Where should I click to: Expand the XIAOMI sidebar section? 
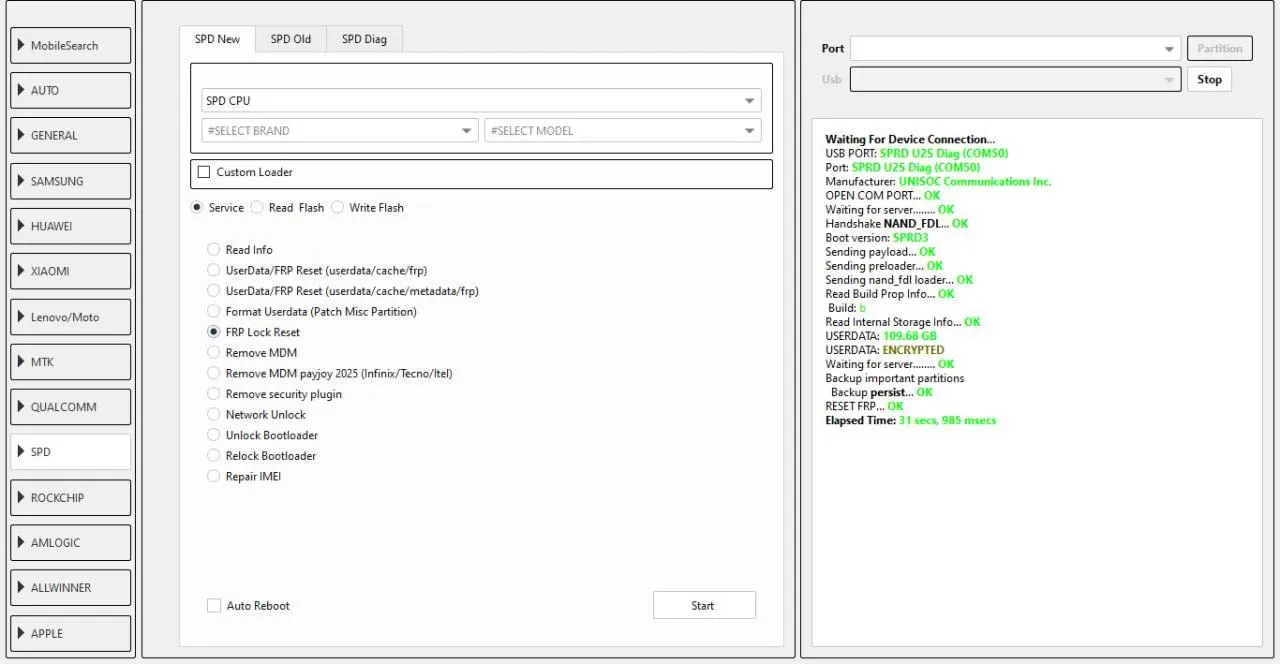pos(70,271)
